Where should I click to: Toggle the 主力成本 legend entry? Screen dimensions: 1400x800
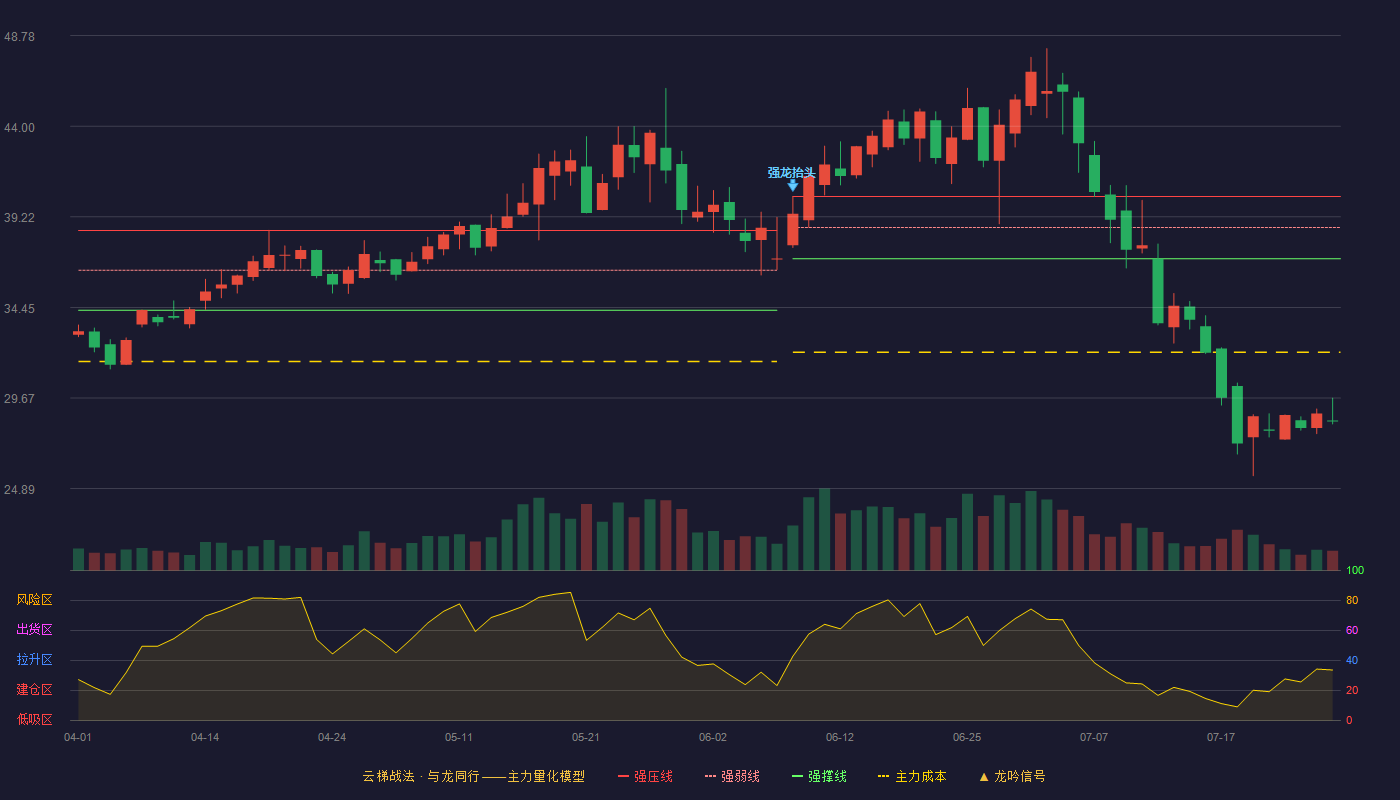[x=912, y=776]
